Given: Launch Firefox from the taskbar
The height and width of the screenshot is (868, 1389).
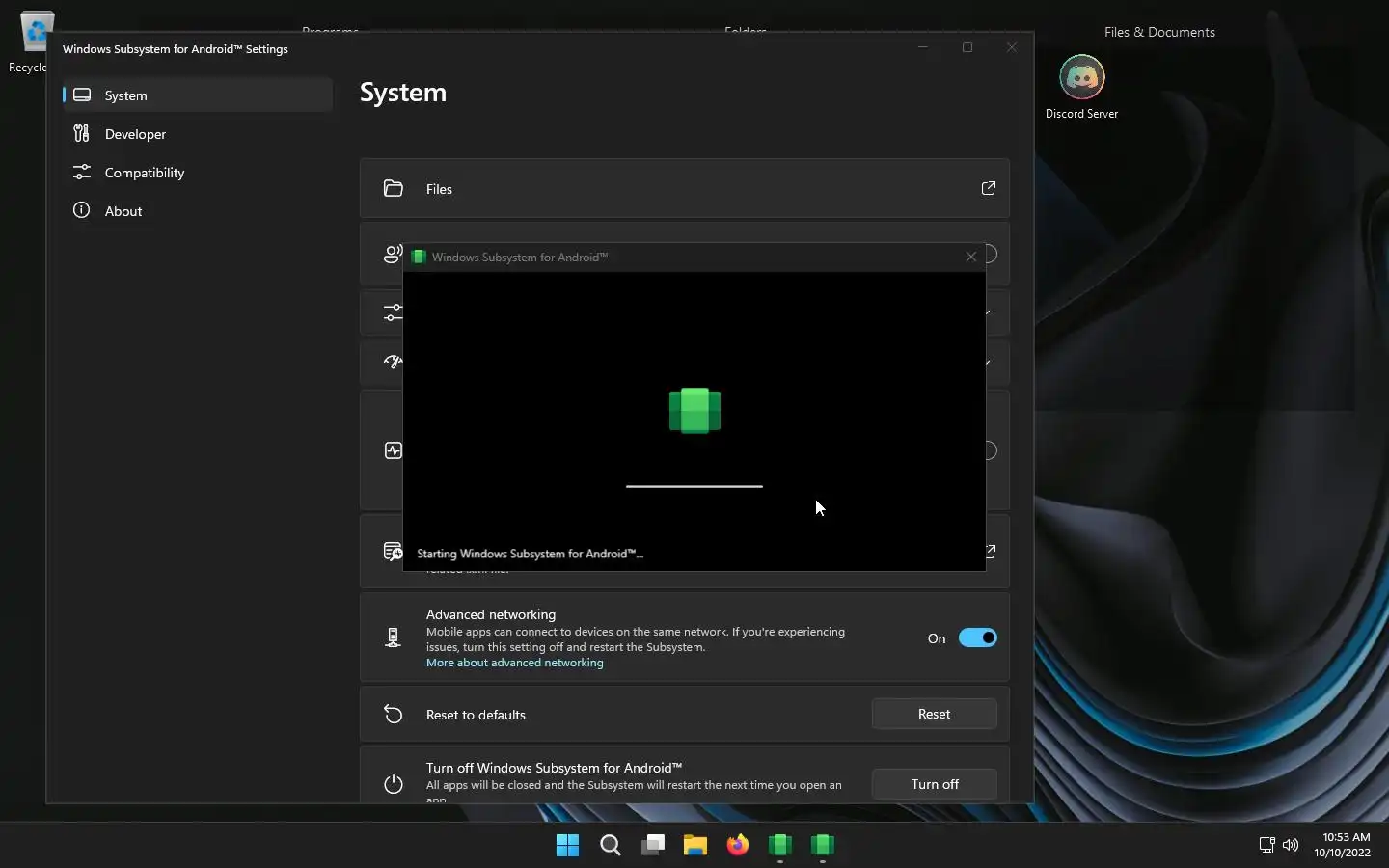Looking at the screenshot, I should pos(738,846).
